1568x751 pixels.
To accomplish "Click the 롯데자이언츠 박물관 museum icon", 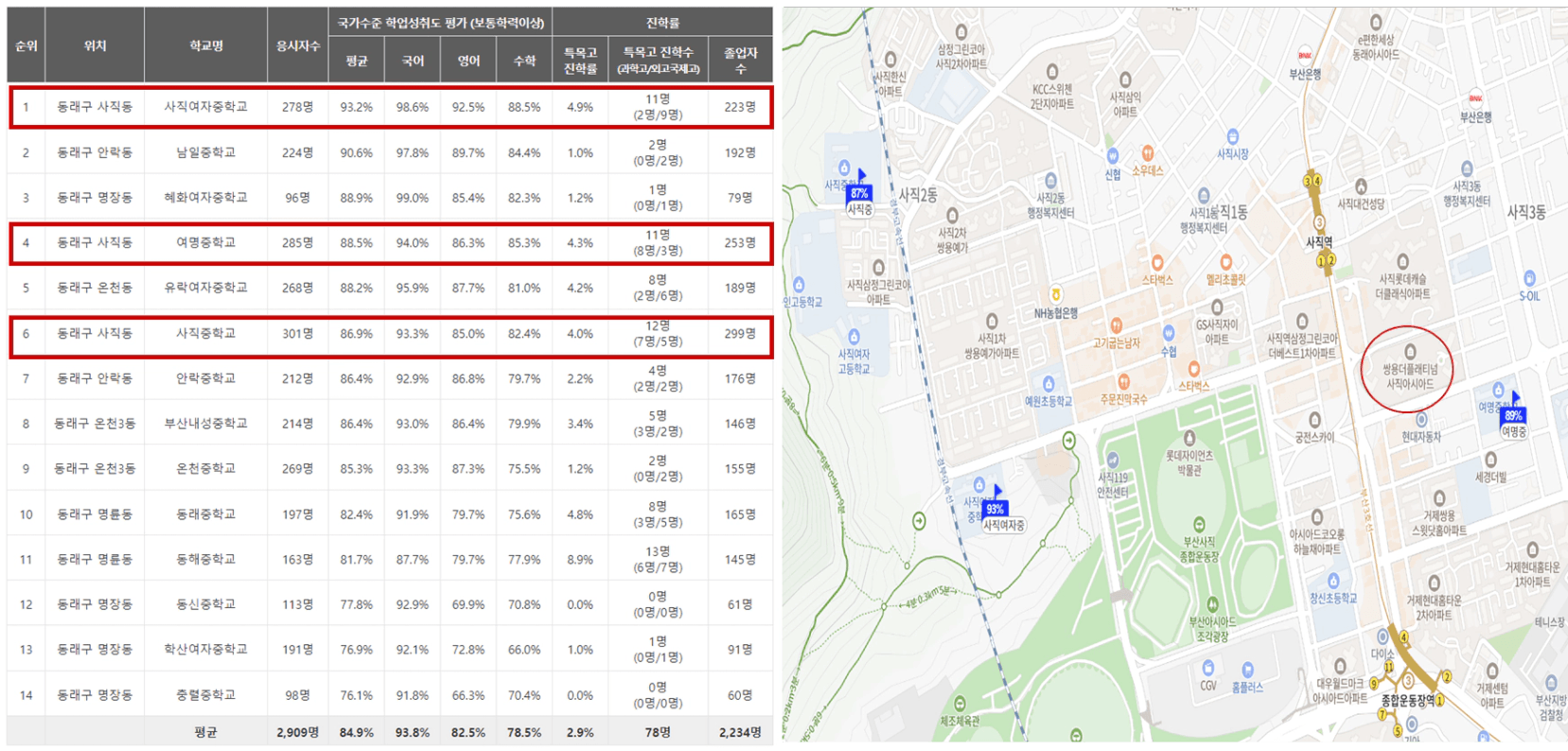I will [x=1189, y=439].
